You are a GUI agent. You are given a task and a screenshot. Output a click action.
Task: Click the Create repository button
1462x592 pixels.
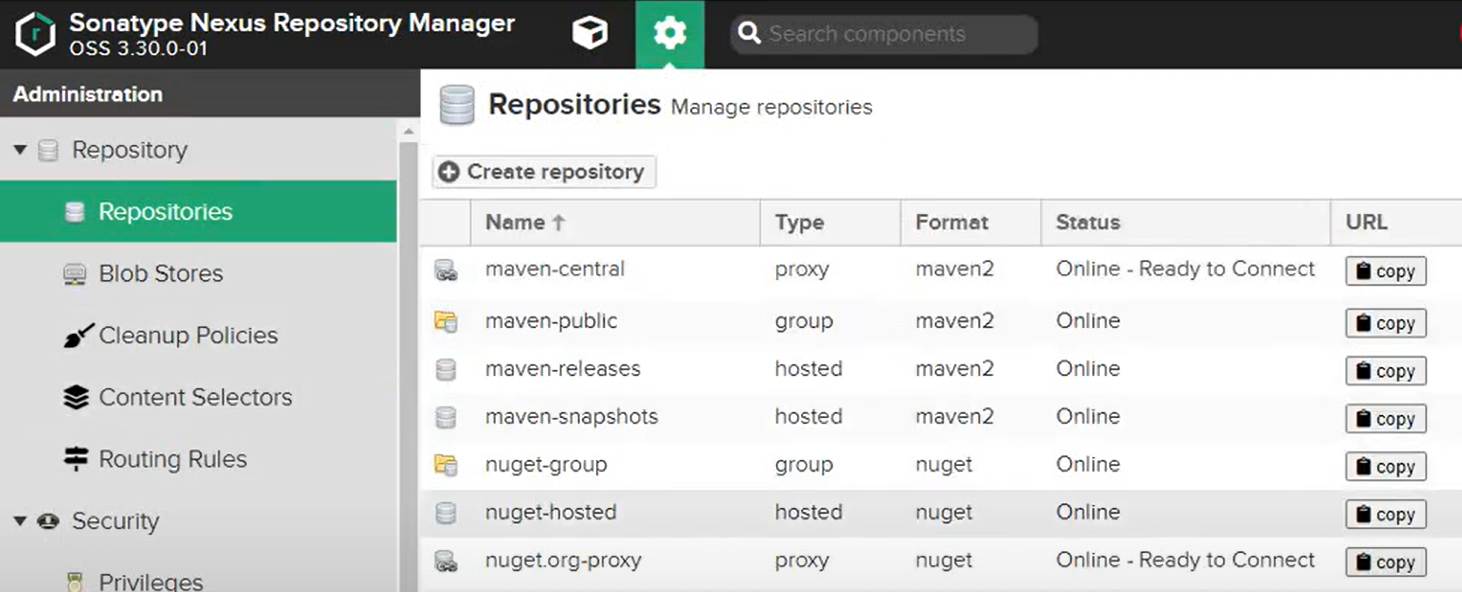544,172
